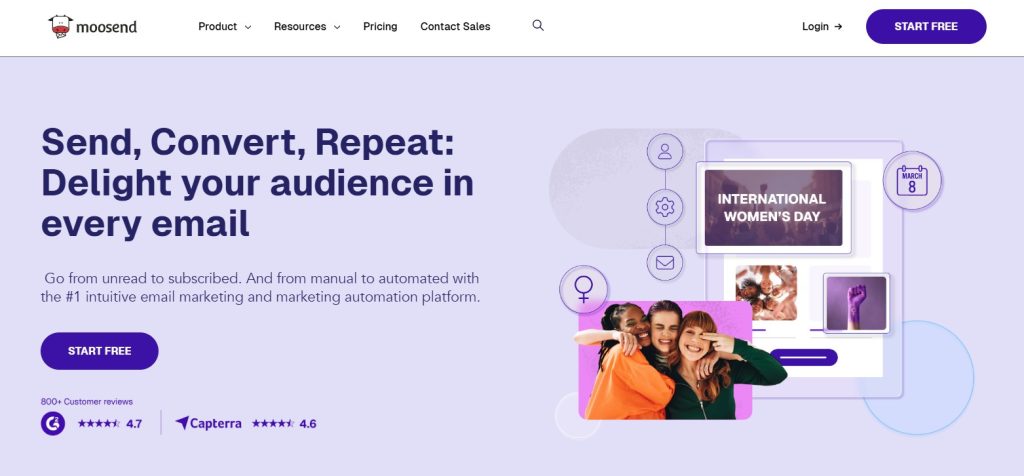Click the group huddle photo thumbnail

[766, 293]
